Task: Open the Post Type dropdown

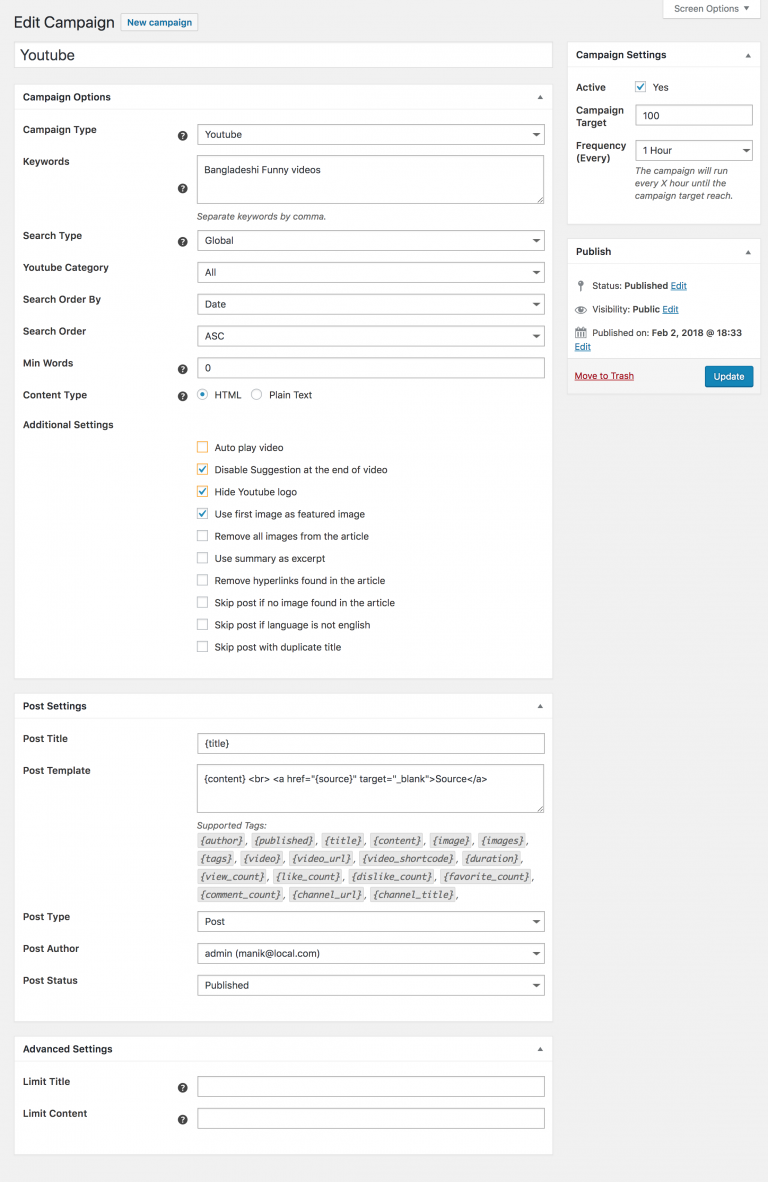Action: point(371,921)
